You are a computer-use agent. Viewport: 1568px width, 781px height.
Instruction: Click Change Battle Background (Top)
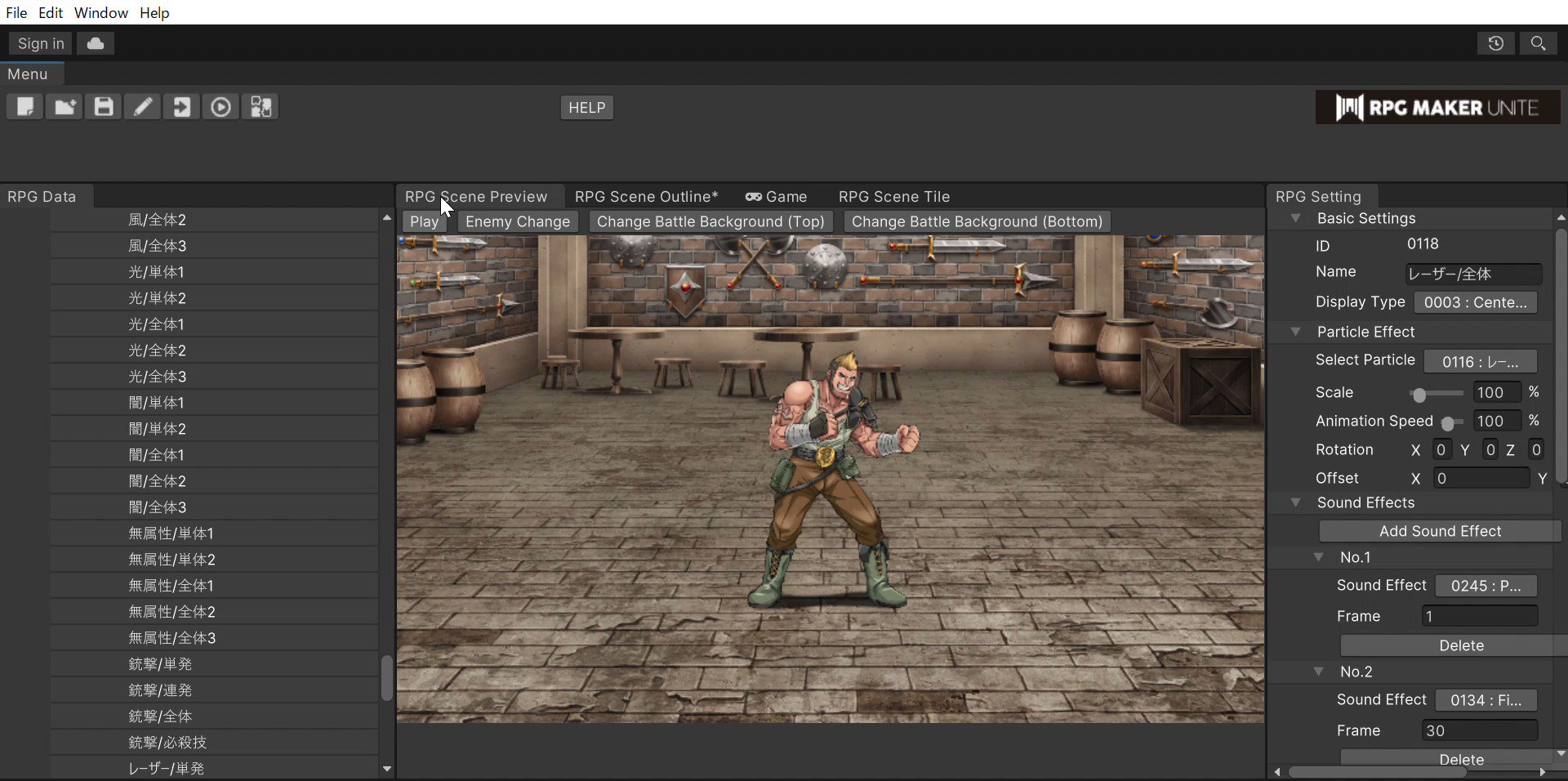(710, 221)
